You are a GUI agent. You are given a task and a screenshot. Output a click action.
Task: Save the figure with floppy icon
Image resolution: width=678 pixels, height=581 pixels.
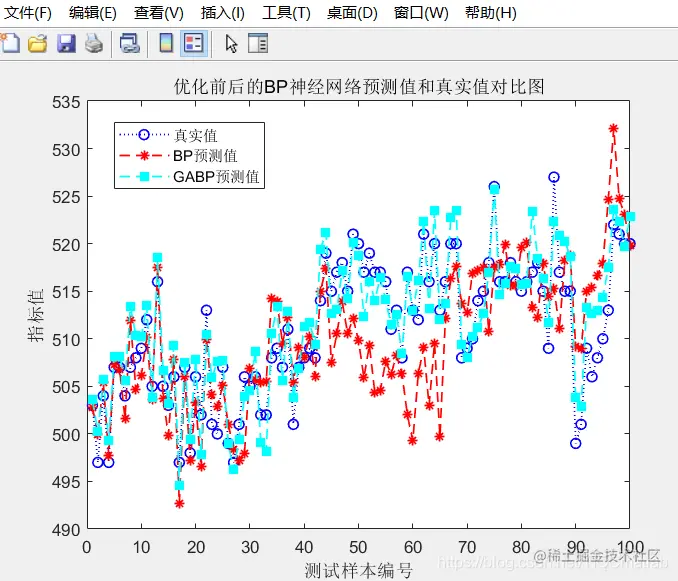click(x=66, y=43)
